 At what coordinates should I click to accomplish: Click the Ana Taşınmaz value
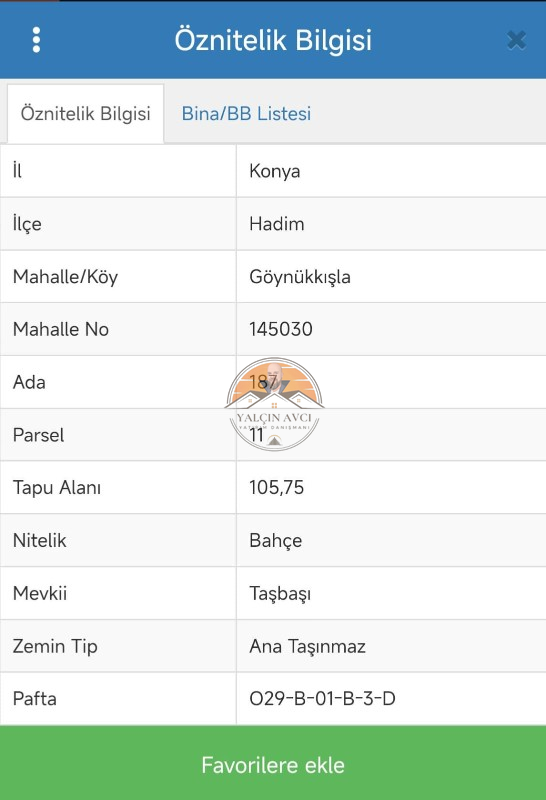[307, 646]
